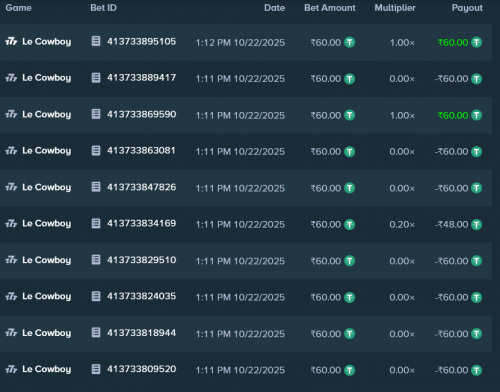Click slot icon beside Le Cowboy, bet 413733829510

point(11,260)
